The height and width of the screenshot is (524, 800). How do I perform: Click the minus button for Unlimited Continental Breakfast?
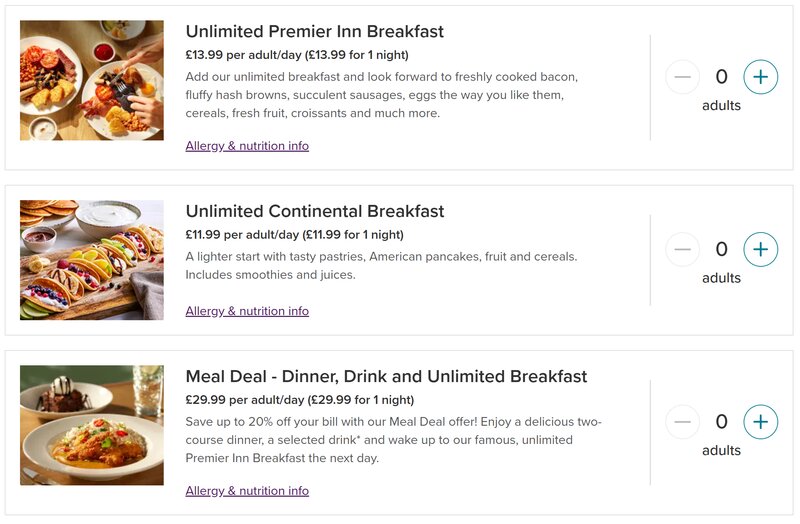(x=682, y=249)
